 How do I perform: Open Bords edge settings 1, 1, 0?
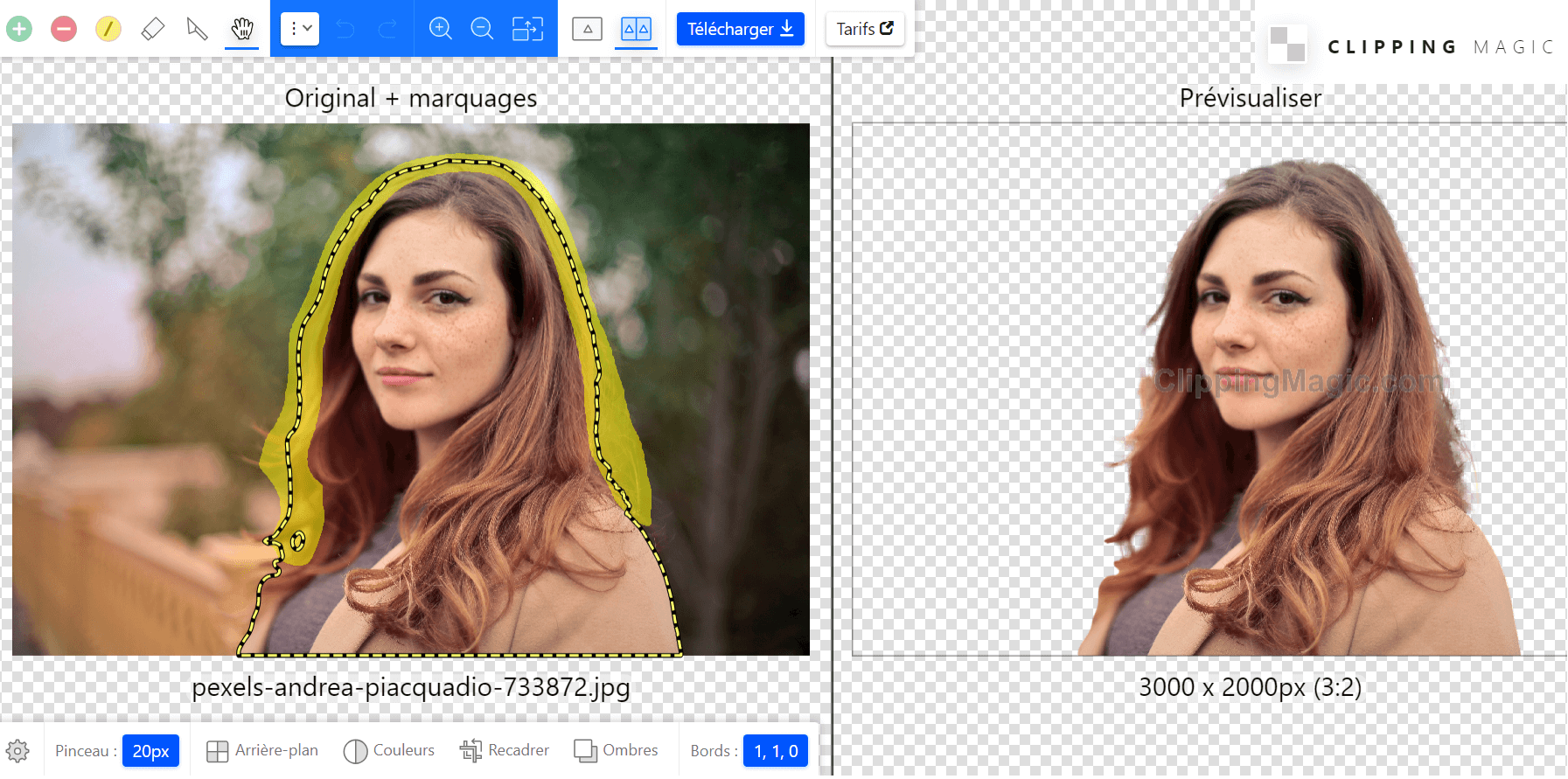(x=776, y=751)
